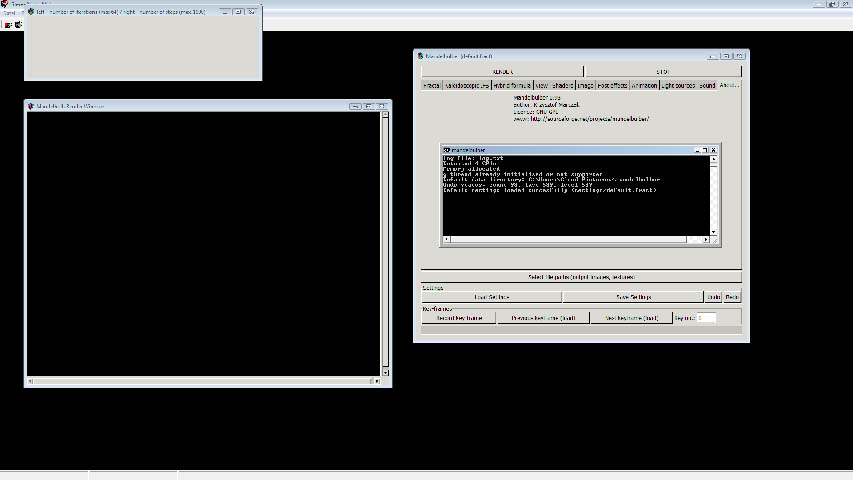Click the Mandelbulber title bar icon

pos(420,56)
